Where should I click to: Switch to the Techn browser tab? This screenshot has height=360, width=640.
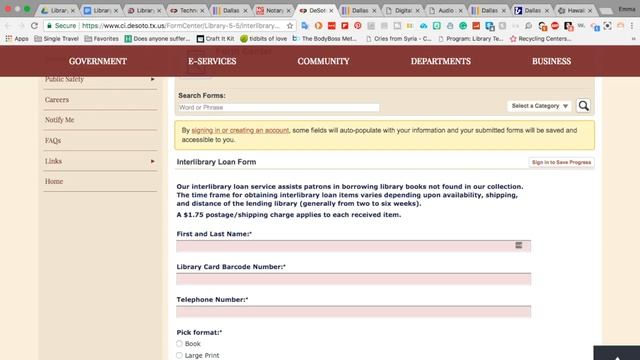187,10
